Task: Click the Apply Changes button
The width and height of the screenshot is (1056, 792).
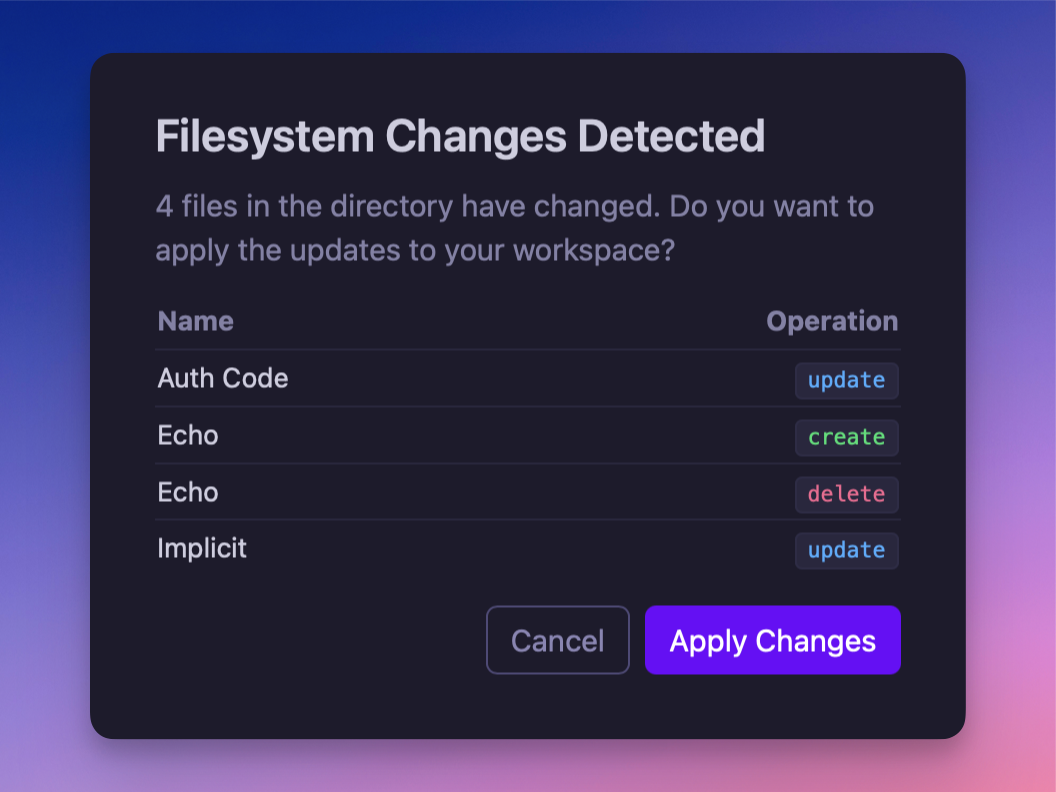Action: pyautogui.click(x=772, y=640)
